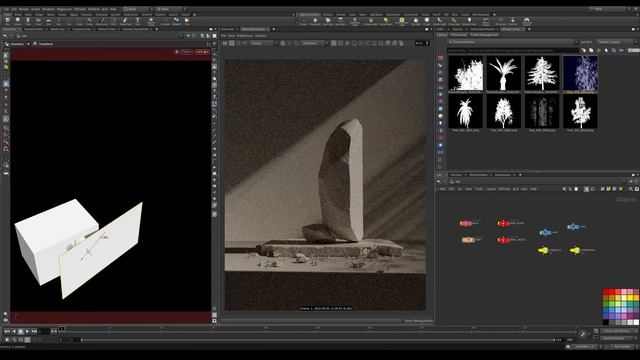Open the Render menu
Viewport: 640px width, 360px height.
pyautogui.click(x=24, y=9)
